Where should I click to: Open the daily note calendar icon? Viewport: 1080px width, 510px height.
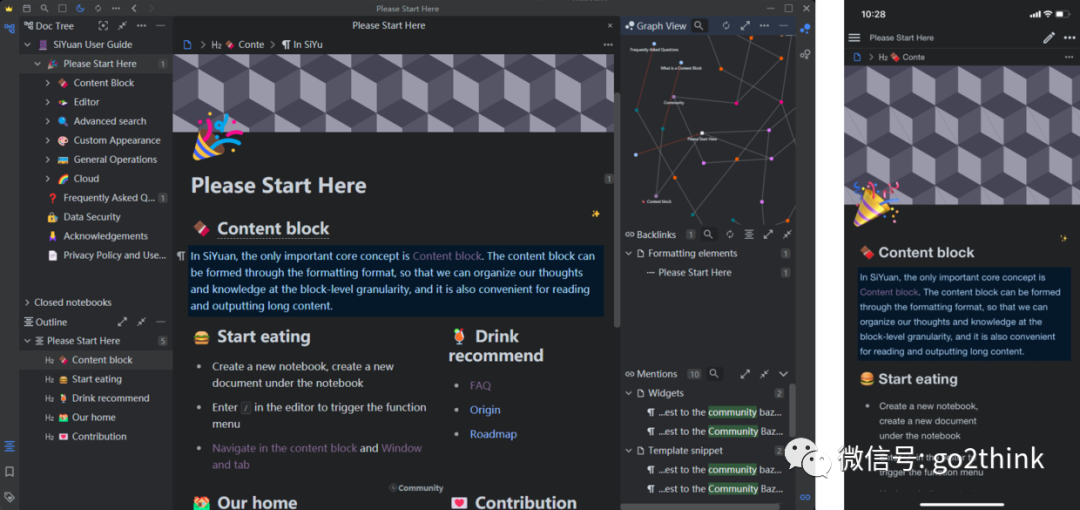[27, 8]
